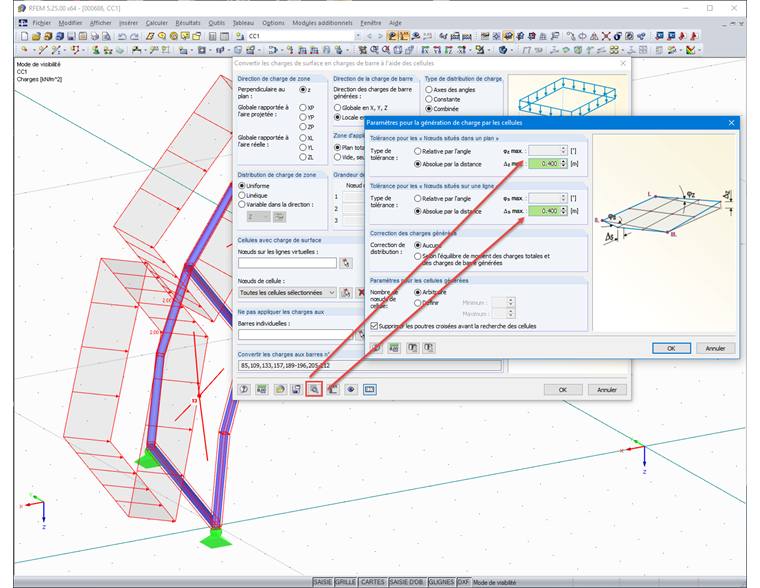Toggle GRILLE in the status bar
This screenshot has width=760, height=588.
[345, 582]
